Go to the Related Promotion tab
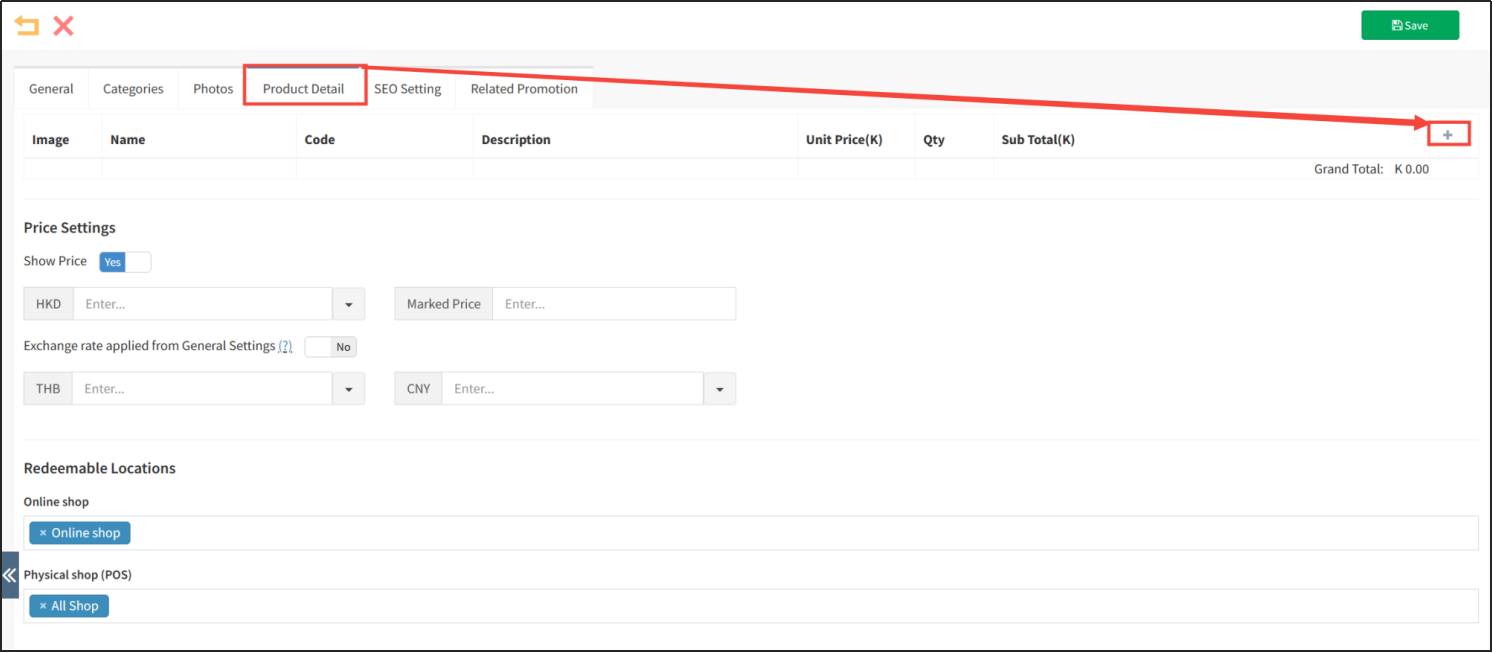The height and width of the screenshot is (653, 1493). point(524,89)
